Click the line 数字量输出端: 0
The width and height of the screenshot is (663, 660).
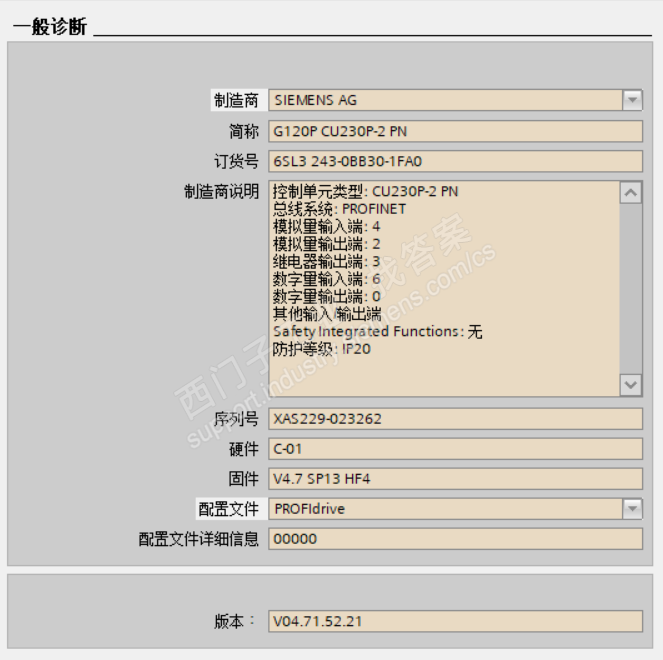[x=326, y=296]
